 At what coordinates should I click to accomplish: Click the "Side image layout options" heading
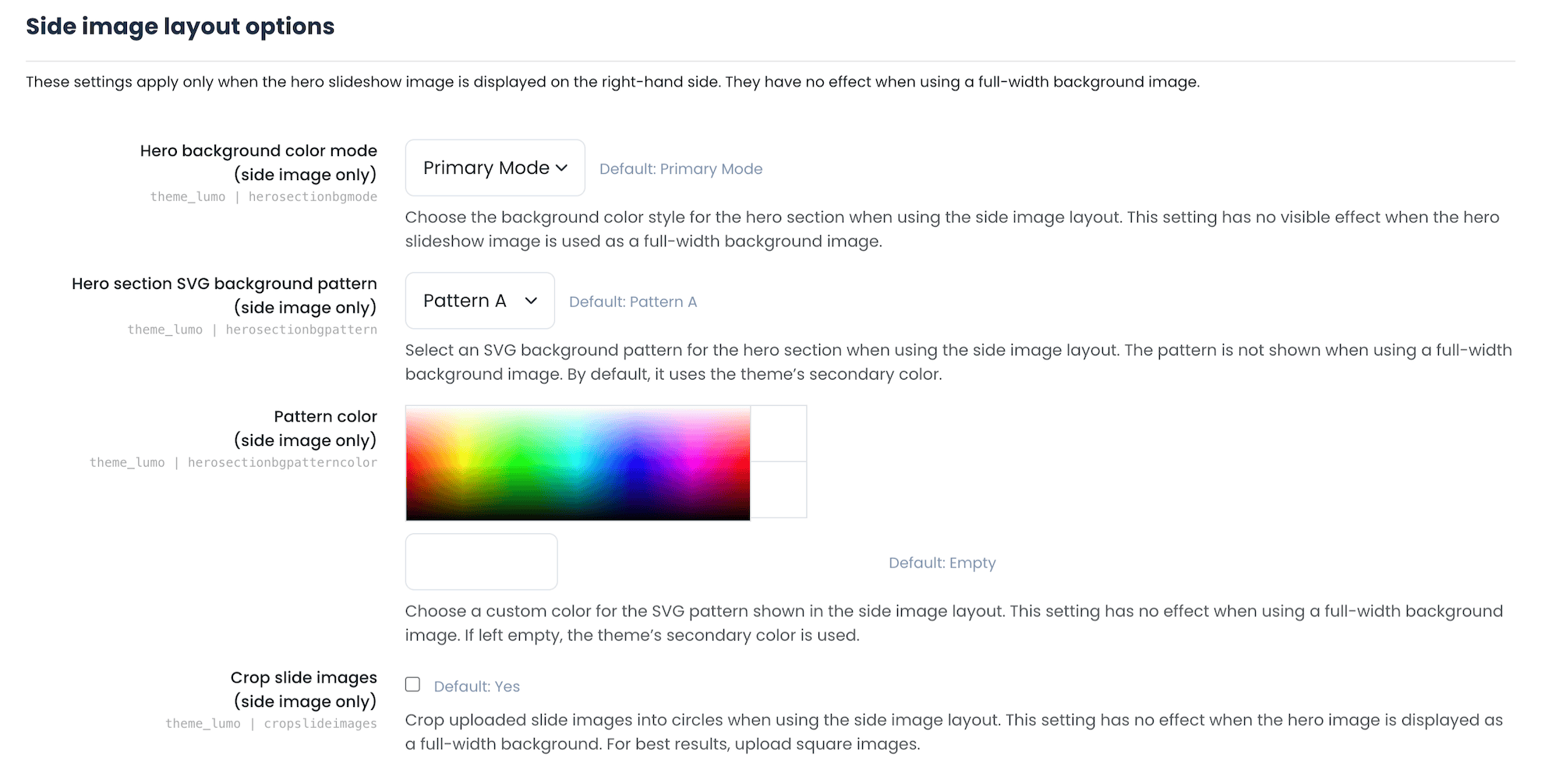click(x=180, y=26)
